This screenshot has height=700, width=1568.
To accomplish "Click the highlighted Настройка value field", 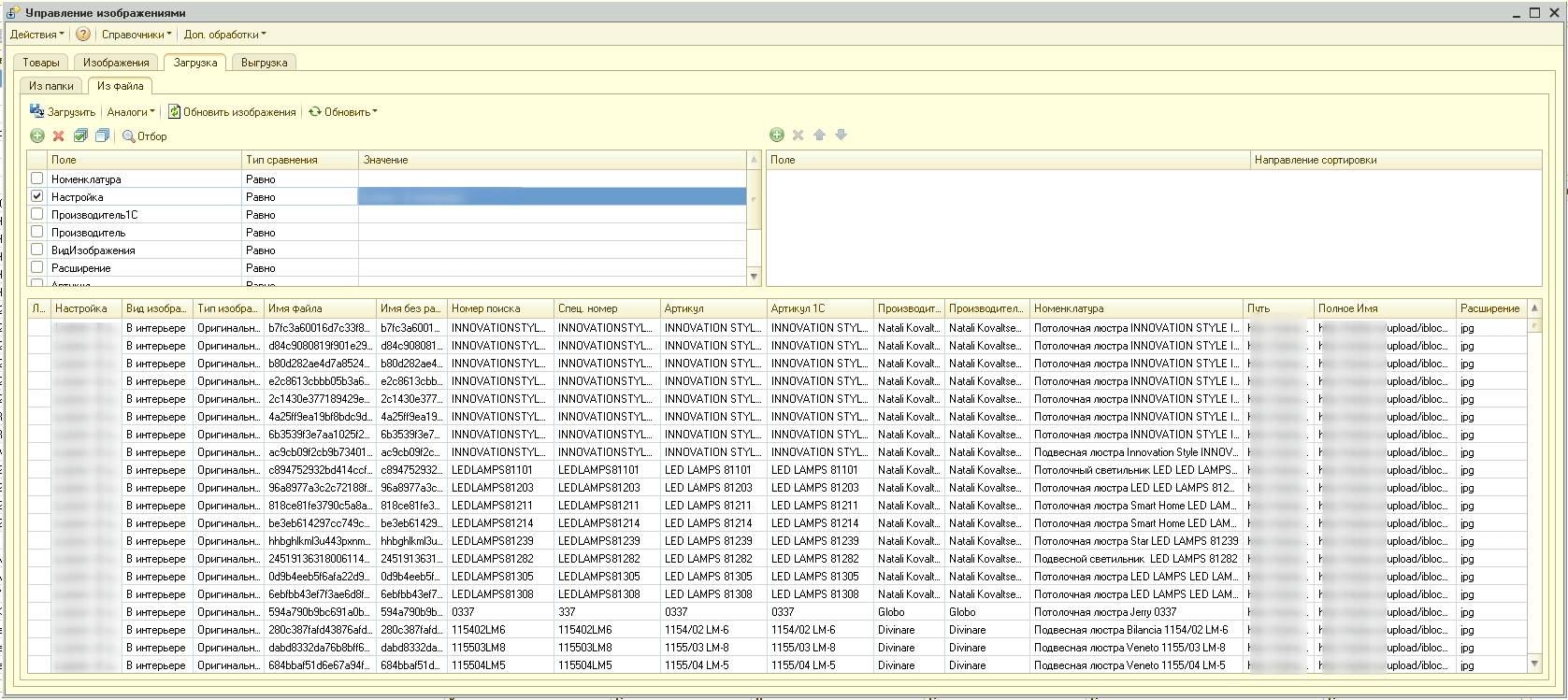I will coord(552,196).
